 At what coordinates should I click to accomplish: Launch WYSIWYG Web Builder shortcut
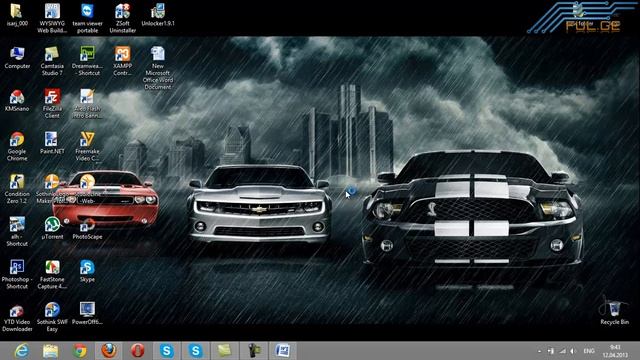point(52,18)
